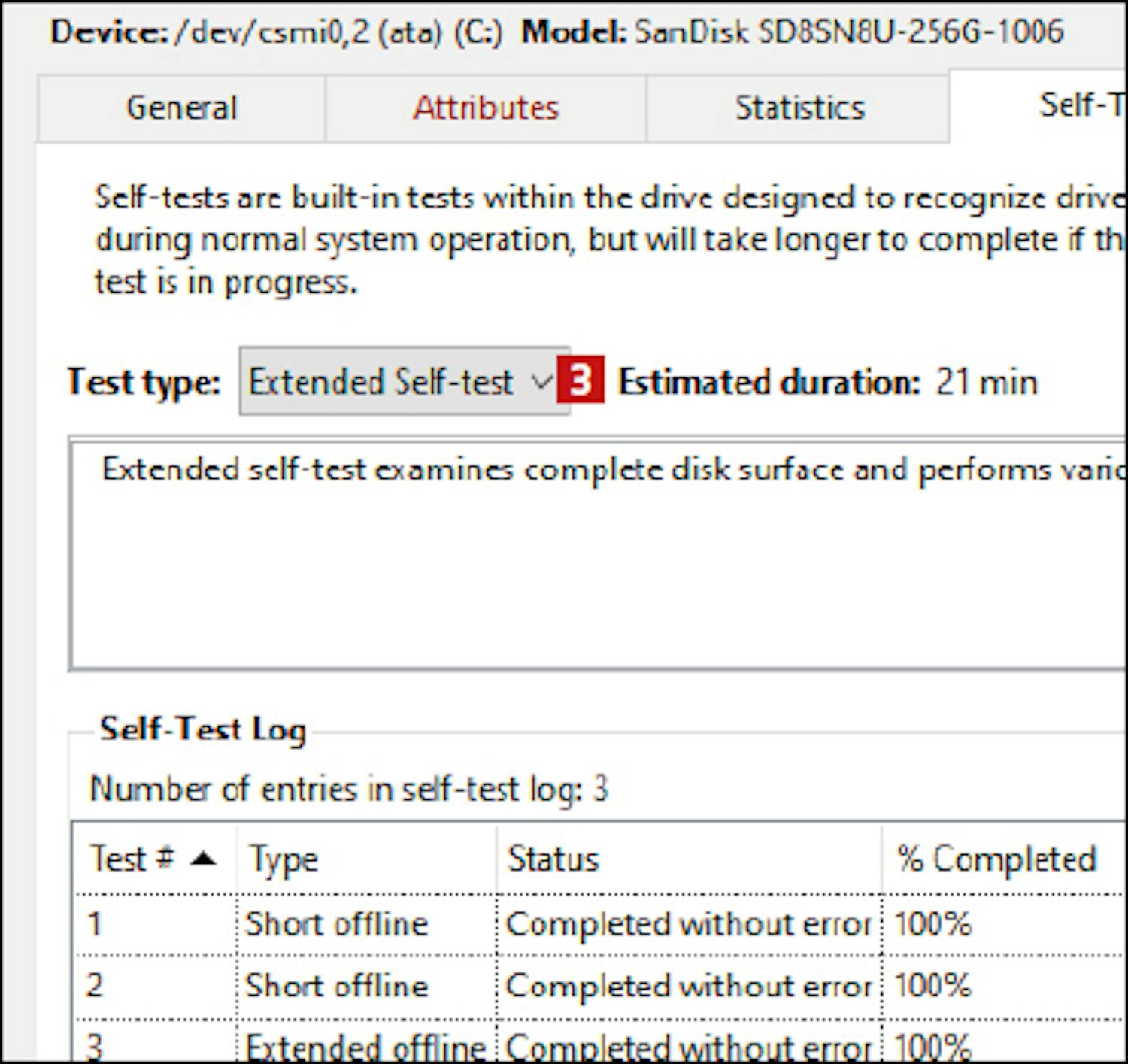Click the red number 3 marker
Viewport: 1128px width, 1064px height.
click(581, 382)
